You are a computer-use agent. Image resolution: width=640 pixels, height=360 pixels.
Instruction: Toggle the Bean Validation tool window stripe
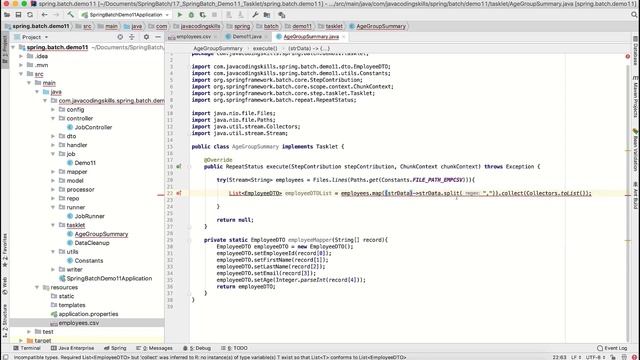(x=636, y=150)
